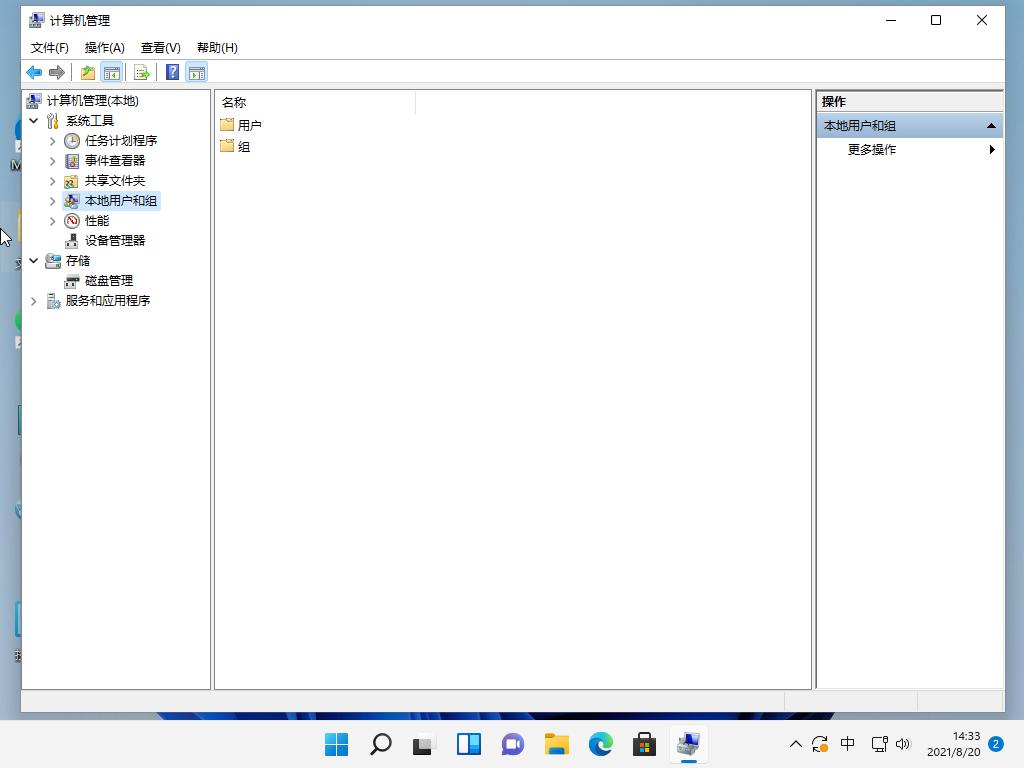The image size is (1024, 768).
Task: Click 更多操作 in the Actions pane
Action: pyautogui.click(x=871, y=149)
